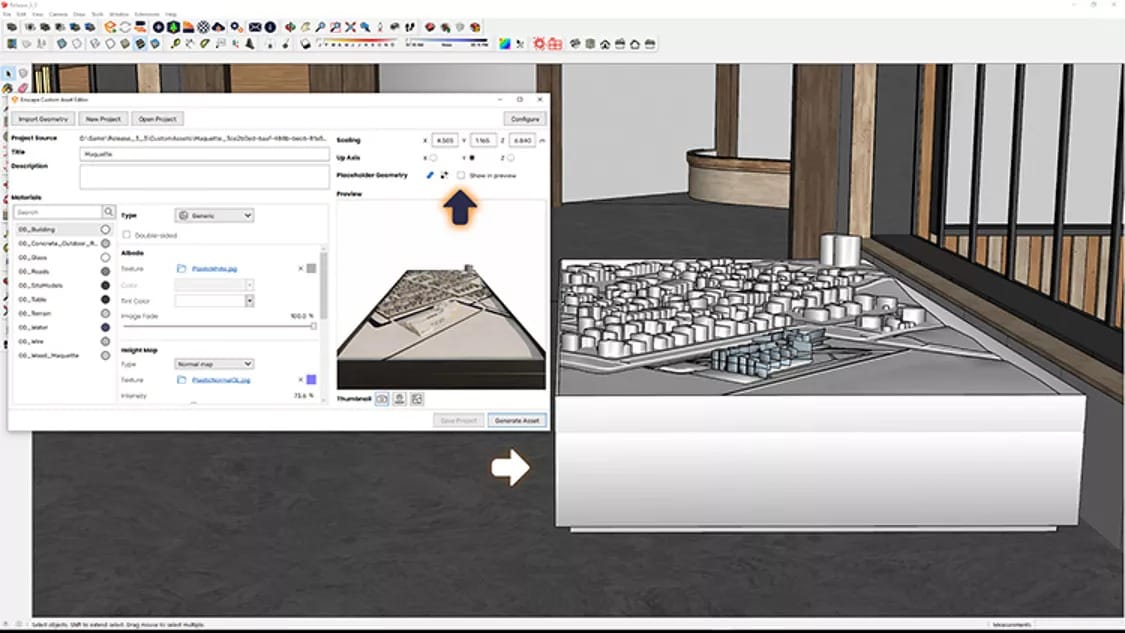
Task: Click the Enscape start render icon
Action: click(539, 44)
